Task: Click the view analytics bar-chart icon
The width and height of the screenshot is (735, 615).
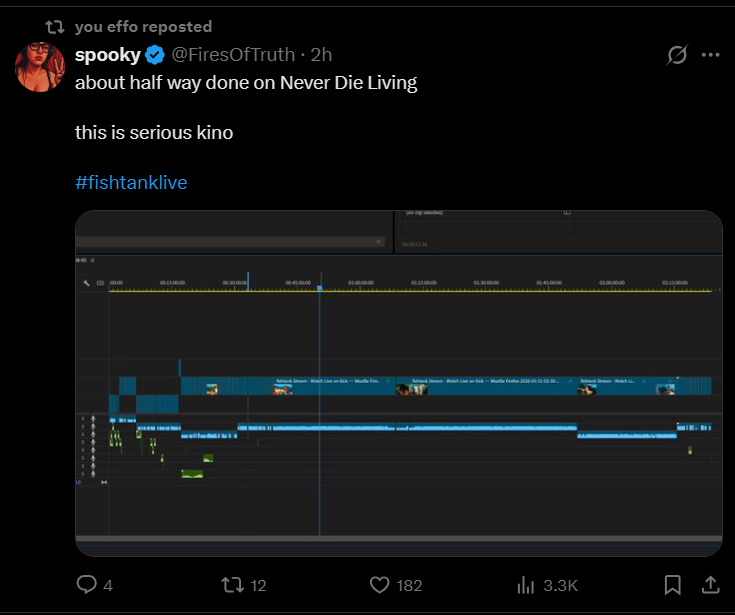Action: 526,585
